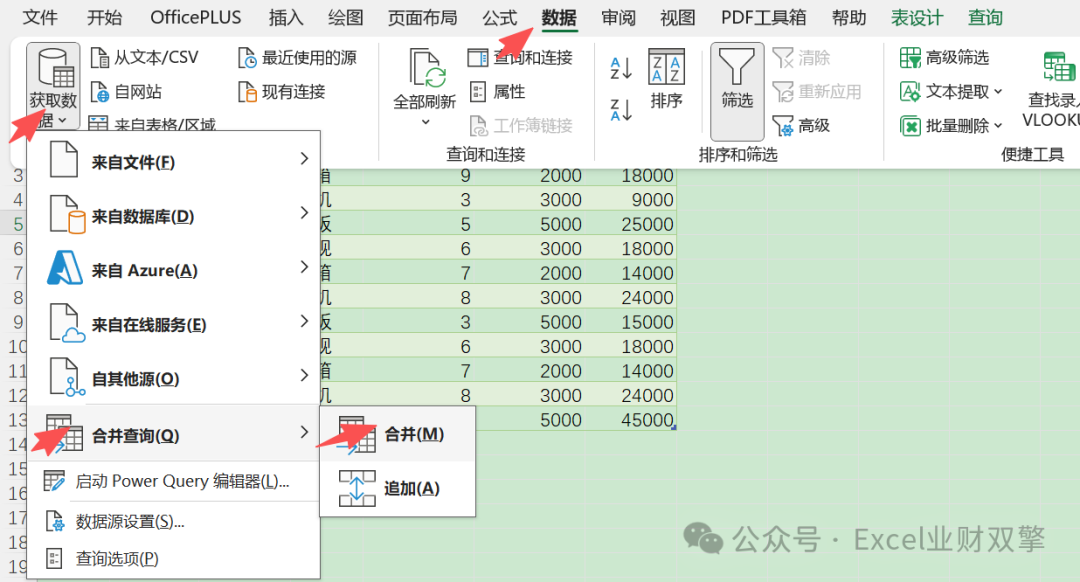The width and height of the screenshot is (1080, 582).
Task: Click the 全部刷新 (Refresh All) icon
Action: (427, 69)
